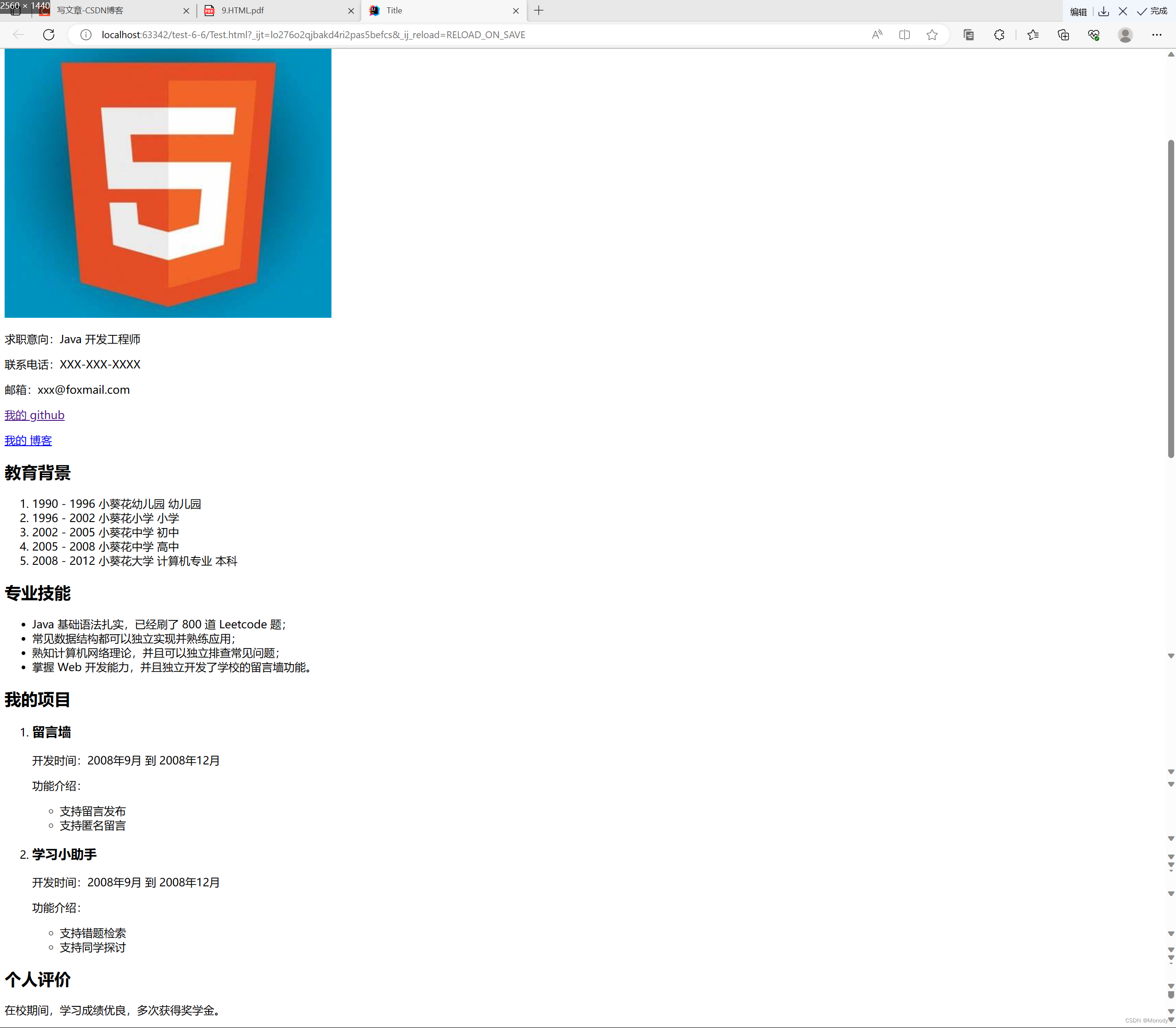Click the vertical scrollbar thumb
Screen dimensions: 1176x1028
[1171, 299]
